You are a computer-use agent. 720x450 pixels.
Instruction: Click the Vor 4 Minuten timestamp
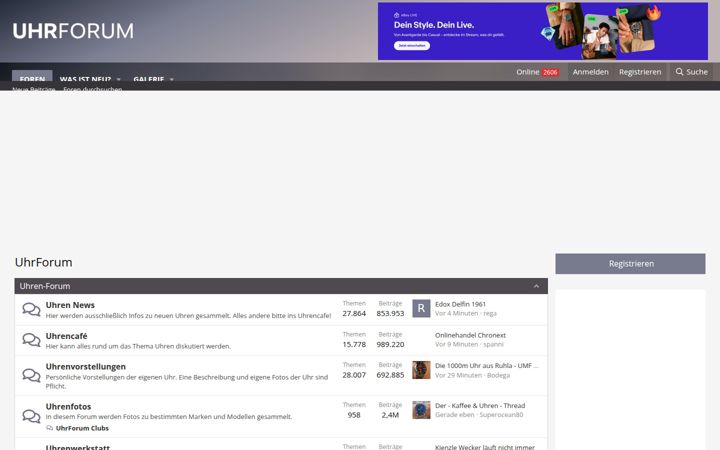pyautogui.click(x=456, y=313)
